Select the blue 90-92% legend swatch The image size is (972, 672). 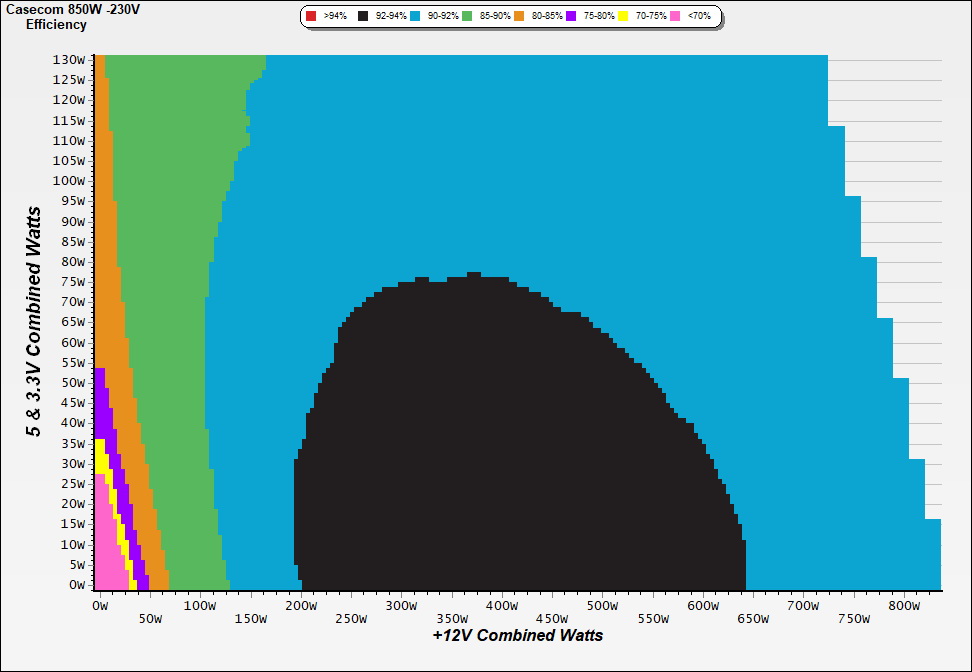415,17
